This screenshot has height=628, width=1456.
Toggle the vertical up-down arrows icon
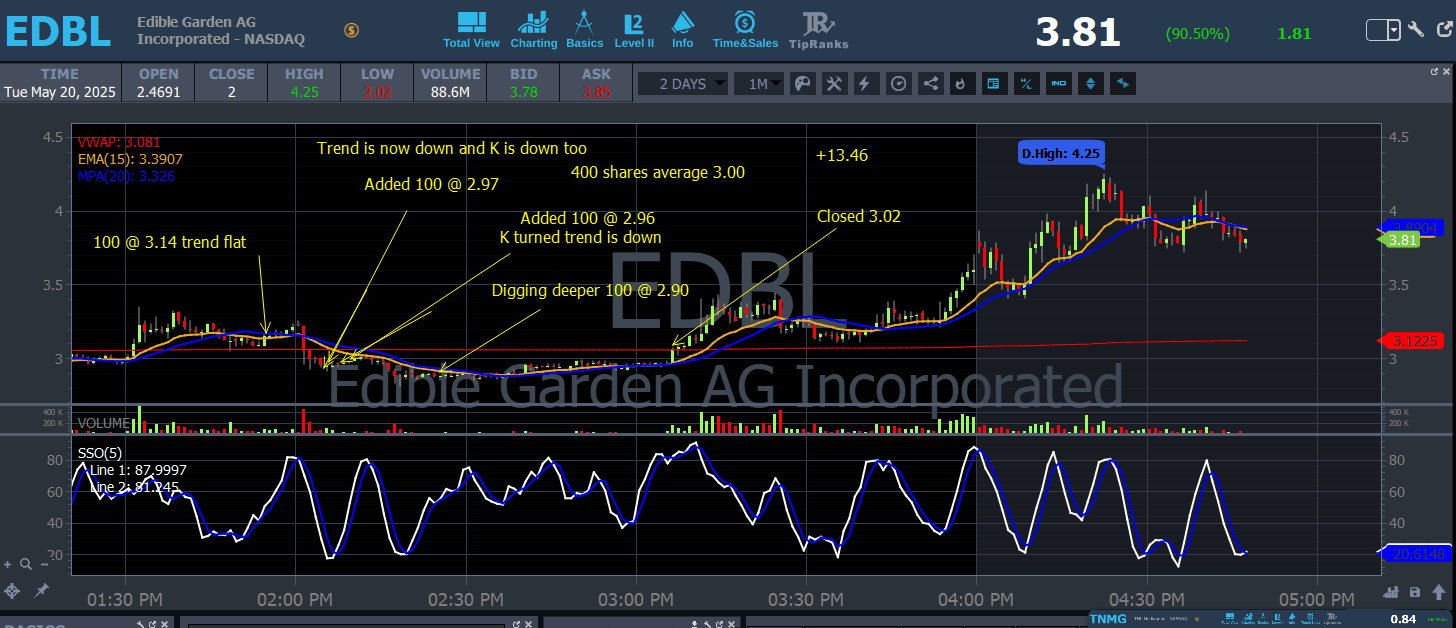point(1091,84)
